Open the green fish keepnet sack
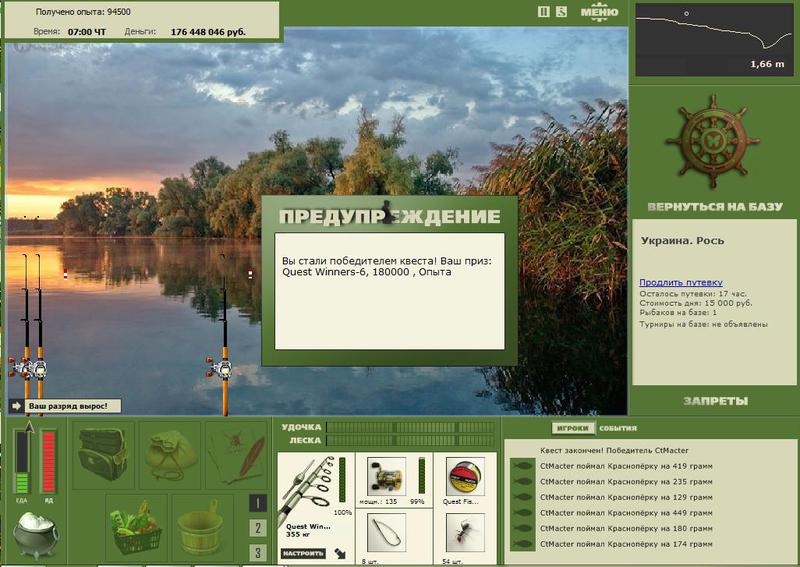 [x=170, y=455]
